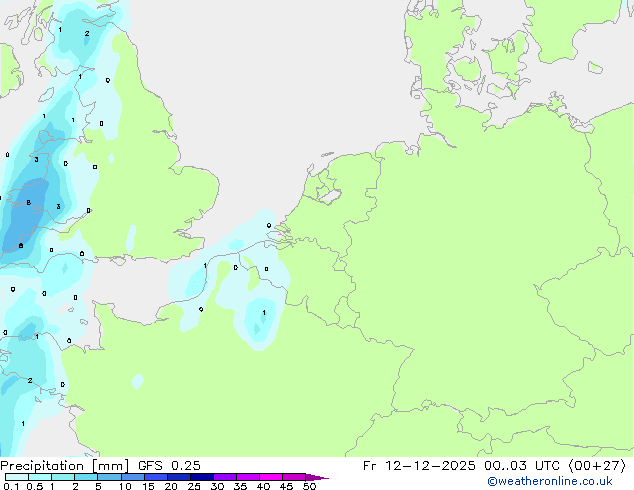Click the value '1' in the Dover Strait
The height and width of the screenshot is (490, 634).
205,266
